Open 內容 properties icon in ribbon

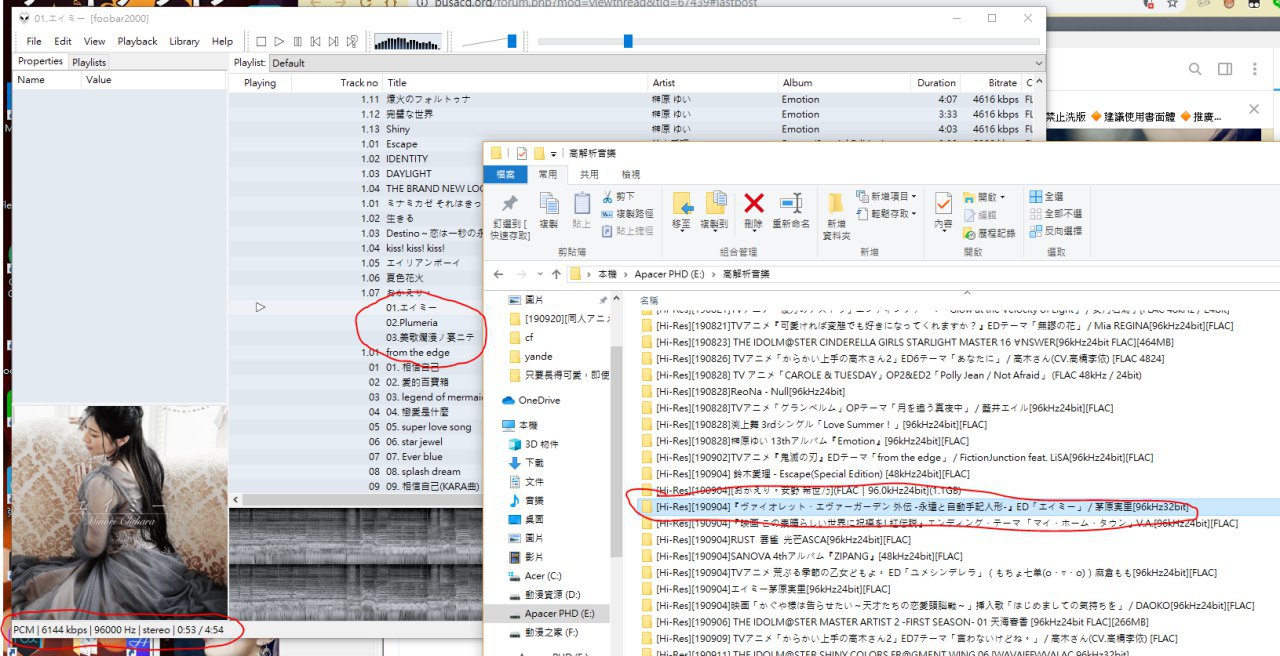(943, 211)
